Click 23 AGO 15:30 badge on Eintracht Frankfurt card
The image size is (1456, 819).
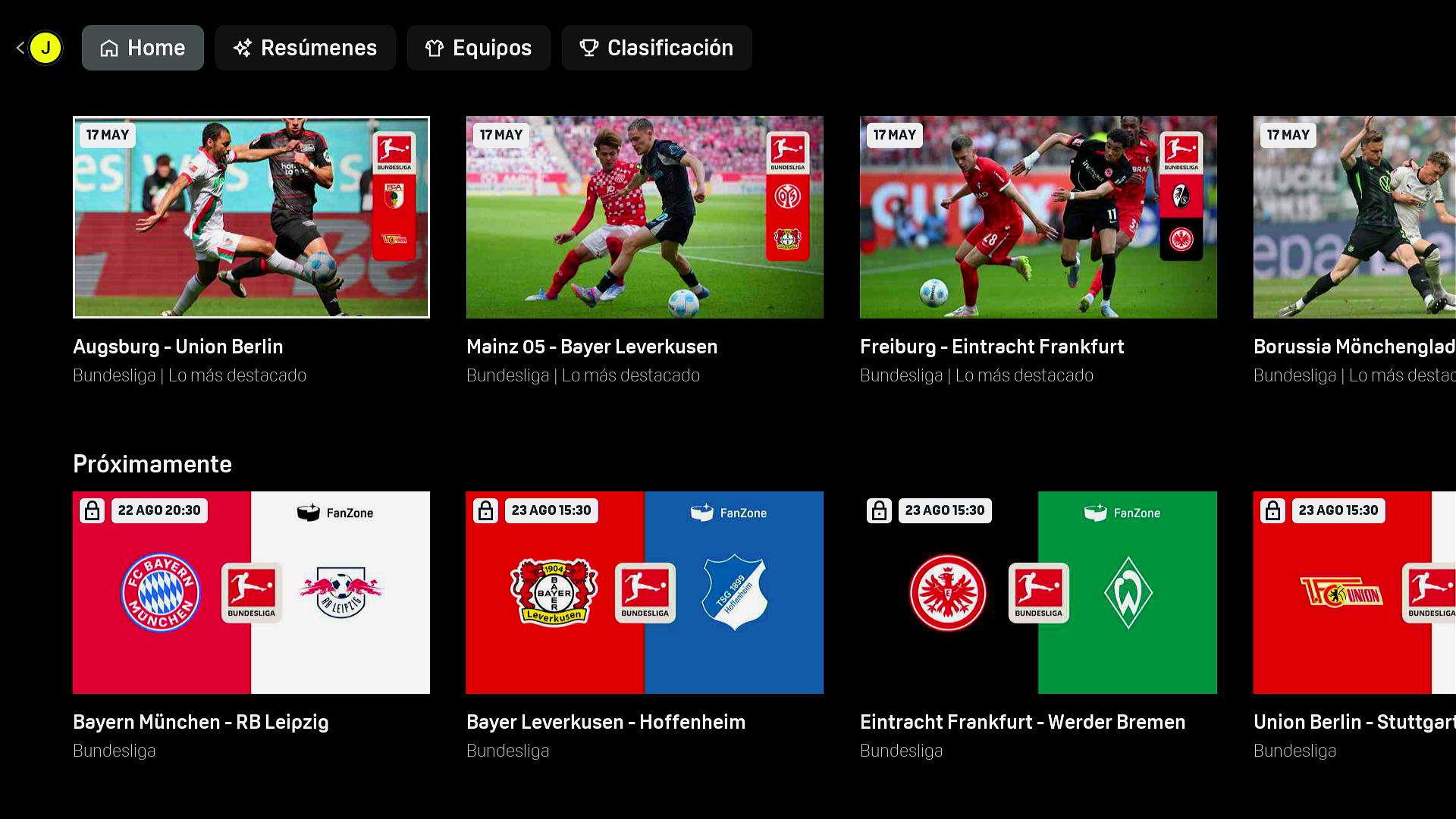click(x=945, y=510)
